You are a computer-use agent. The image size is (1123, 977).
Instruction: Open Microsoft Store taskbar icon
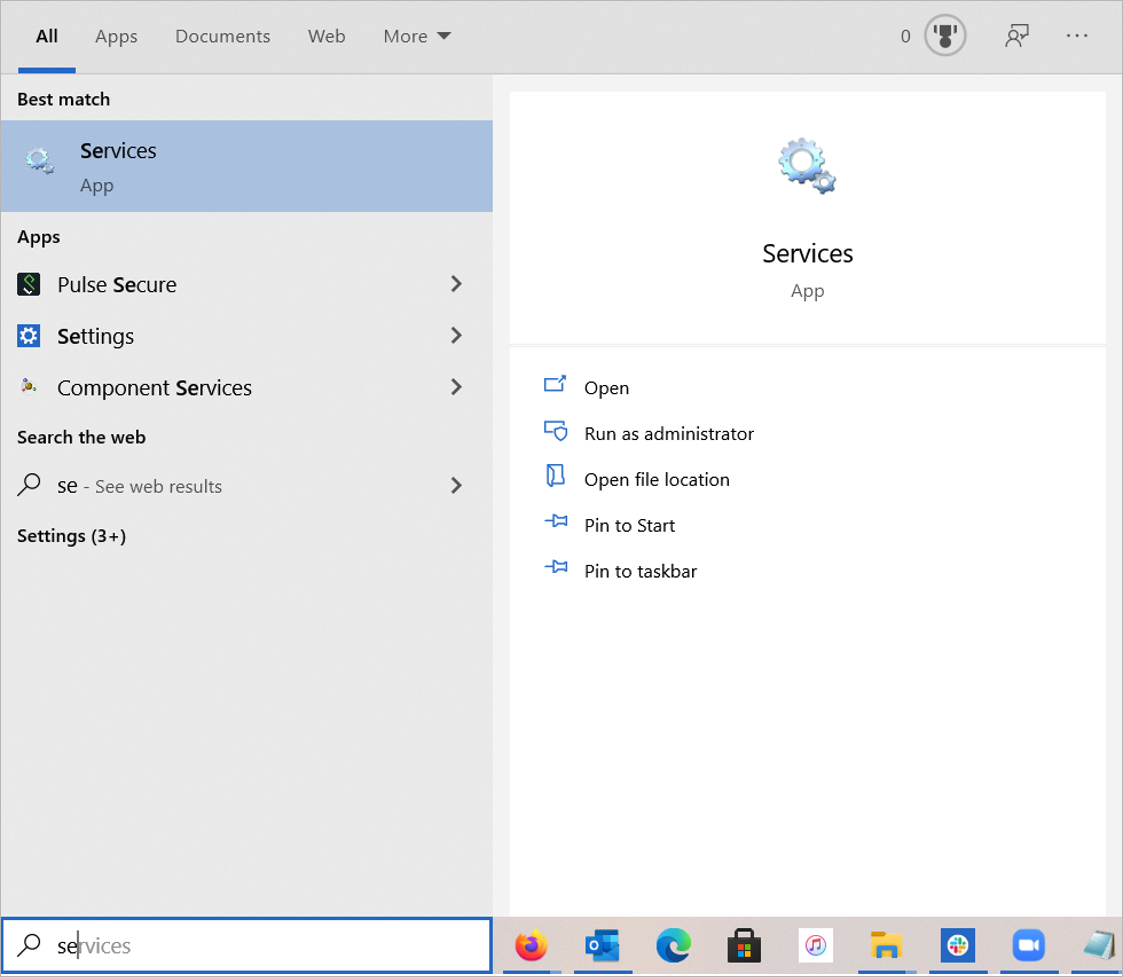coord(744,945)
